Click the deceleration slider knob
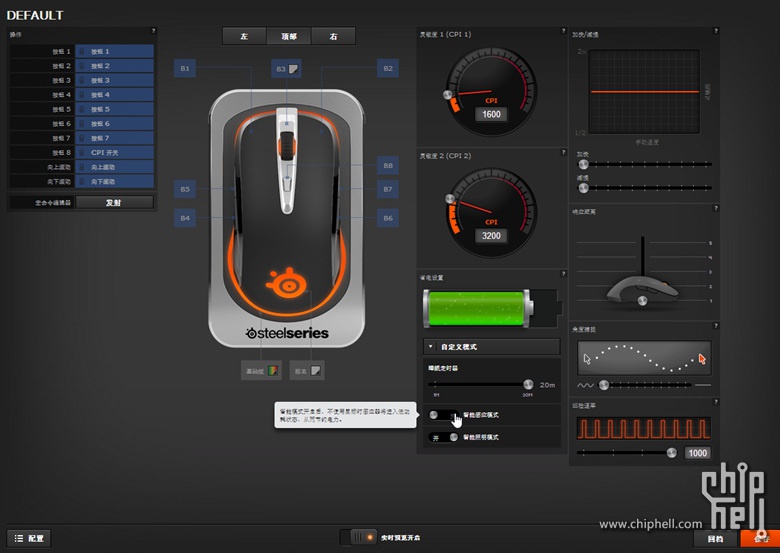This screenshot has width=780, height=553. pos(584,188)
